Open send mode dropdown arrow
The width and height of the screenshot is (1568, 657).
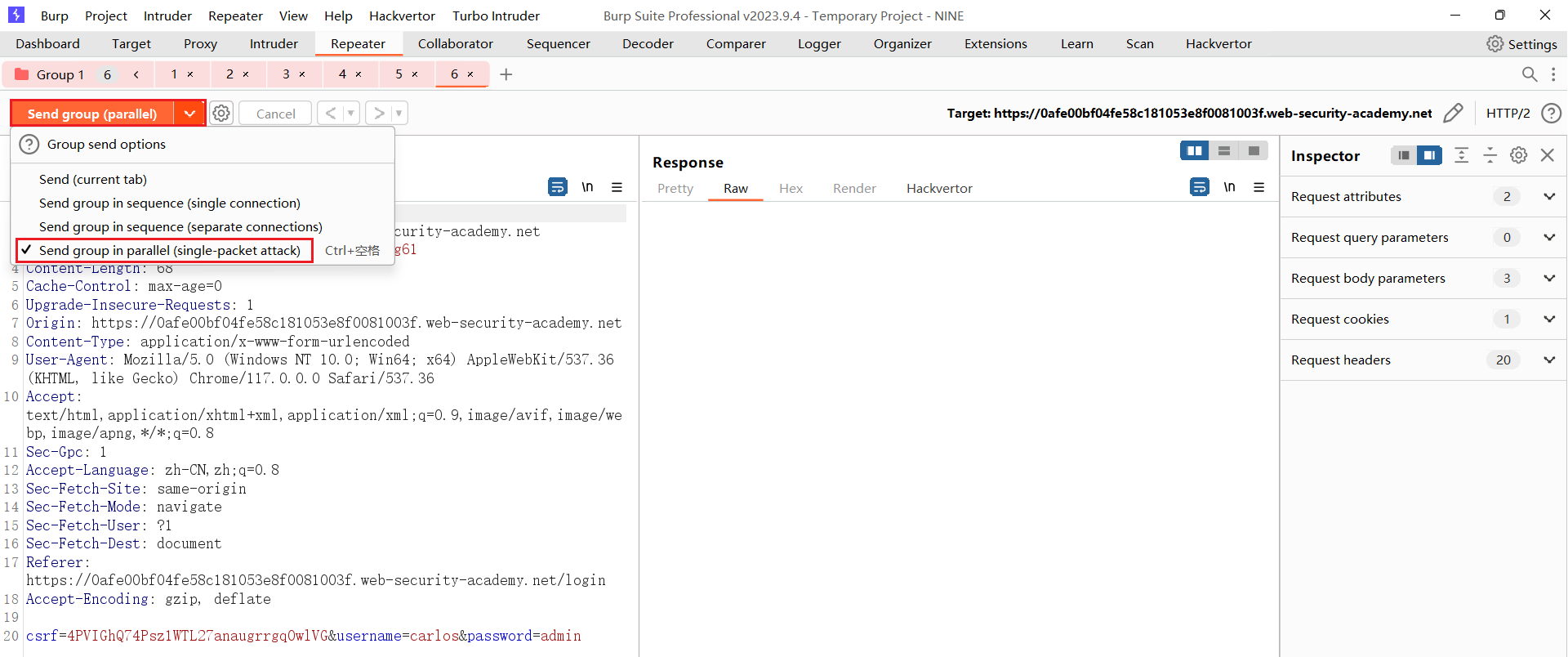coord(189,114)
